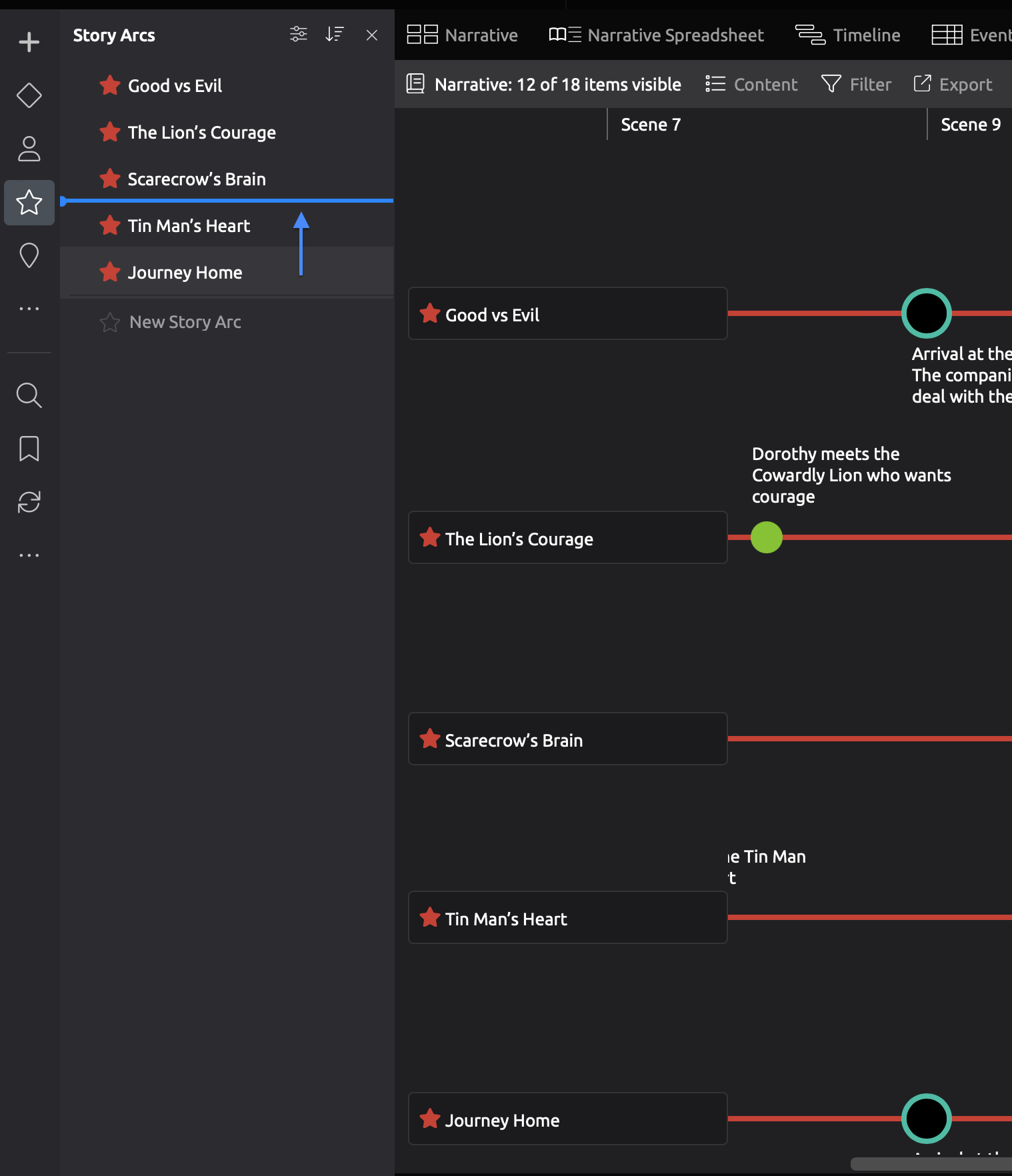This screenshot has height=1176, width=1012.
Task: Click the Export button
Action: pos(953,84)
